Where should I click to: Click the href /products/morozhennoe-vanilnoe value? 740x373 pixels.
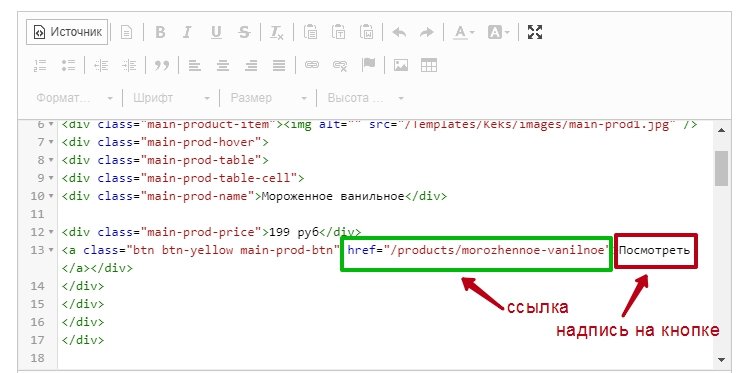(497, 250)
